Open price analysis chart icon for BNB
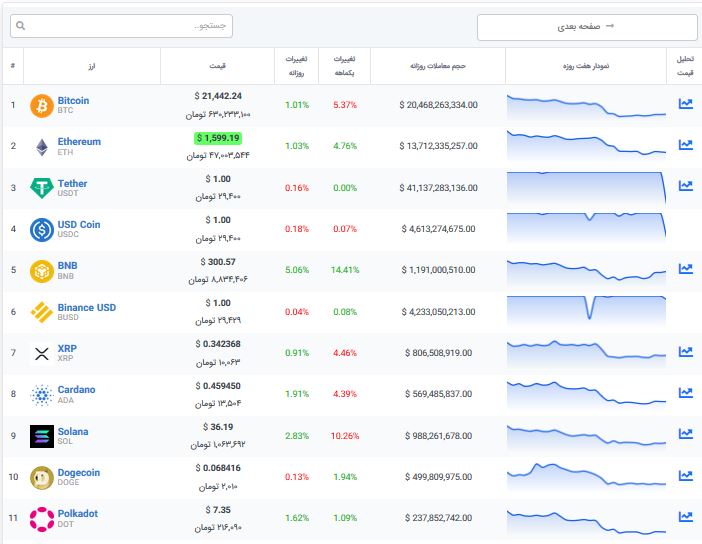This screenshot has width=702, height=544. (685, 269)
